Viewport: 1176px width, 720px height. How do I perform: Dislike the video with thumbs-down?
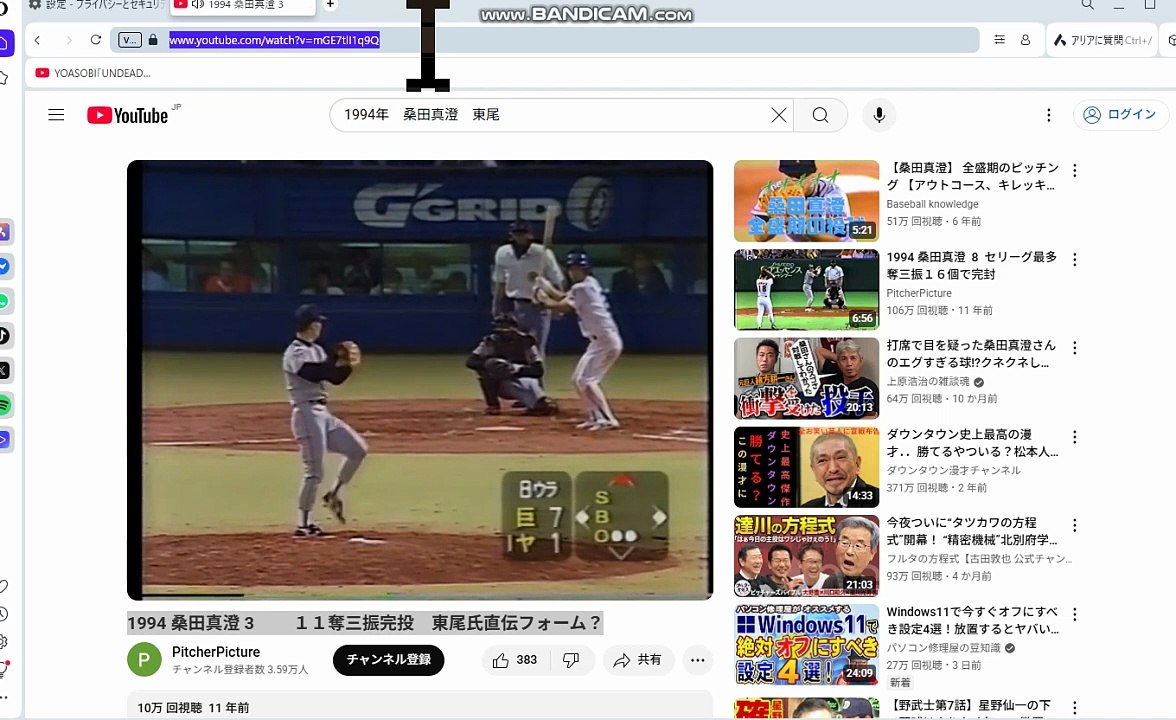pyautogui.click(x=572, y=660)
